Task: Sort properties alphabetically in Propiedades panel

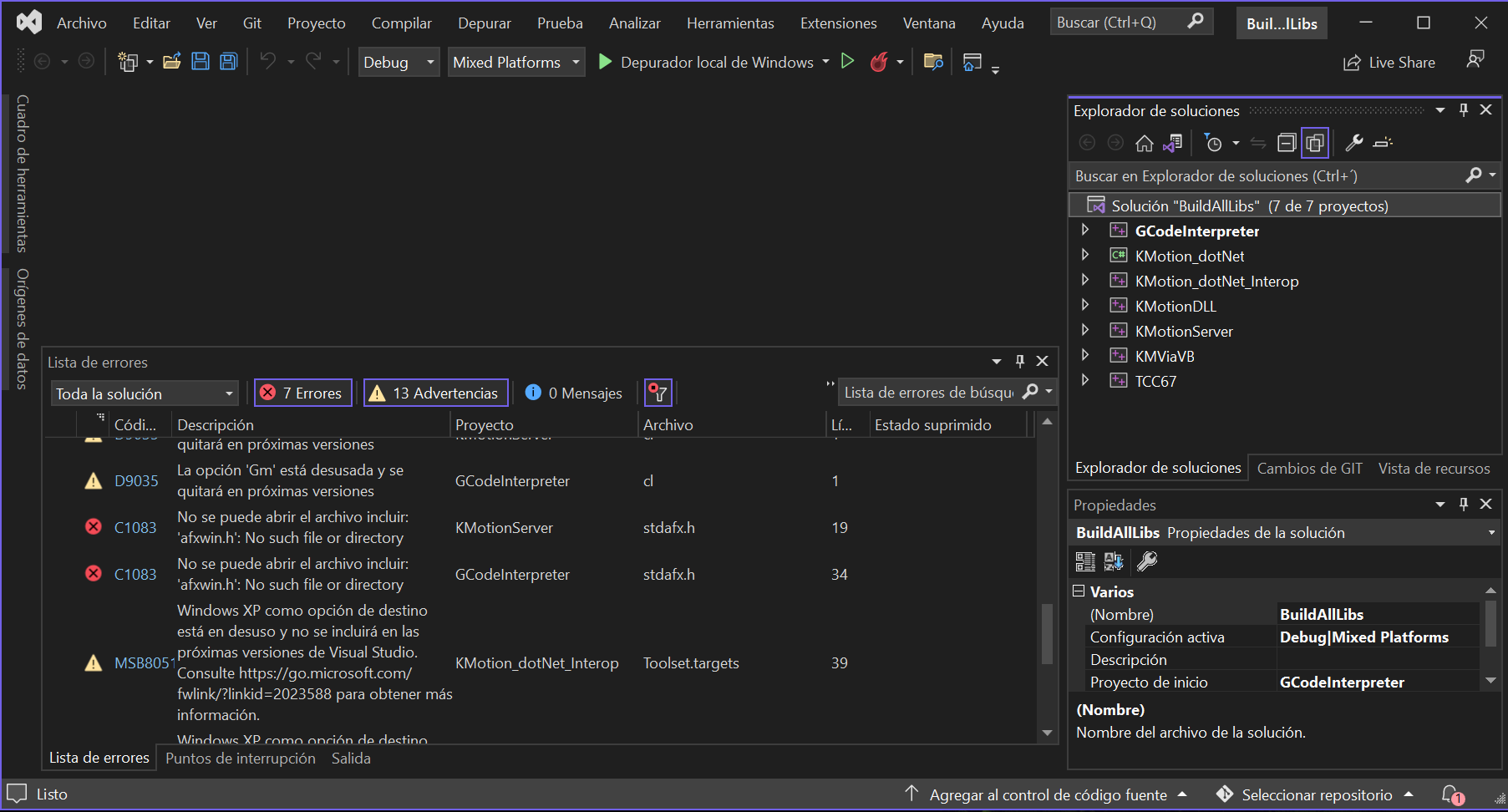Action: pos(1114,561)
